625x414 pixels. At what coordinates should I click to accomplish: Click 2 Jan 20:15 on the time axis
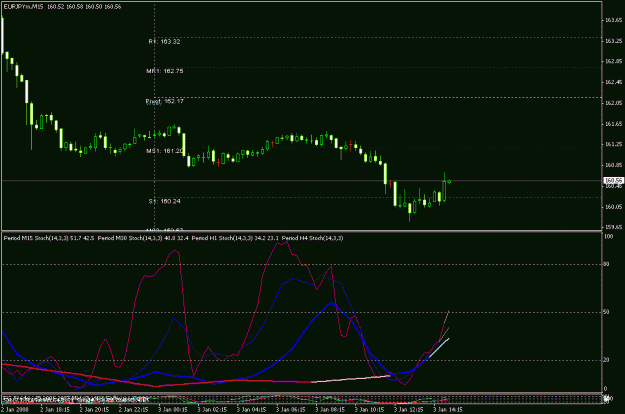coord(94,410)
